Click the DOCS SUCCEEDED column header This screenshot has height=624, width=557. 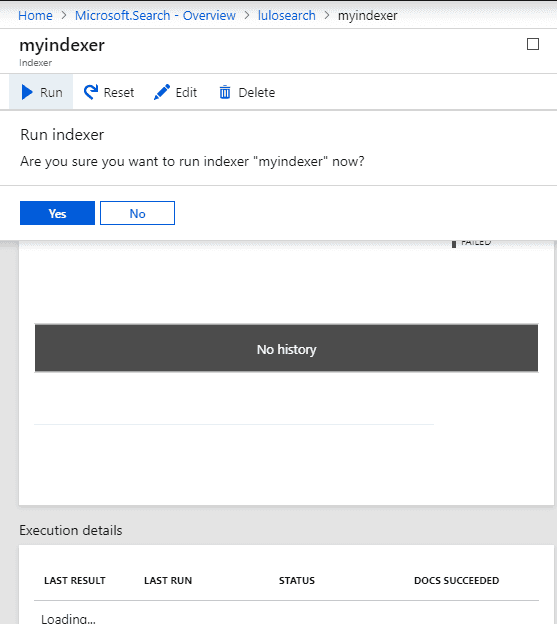(x=456, y=581)
